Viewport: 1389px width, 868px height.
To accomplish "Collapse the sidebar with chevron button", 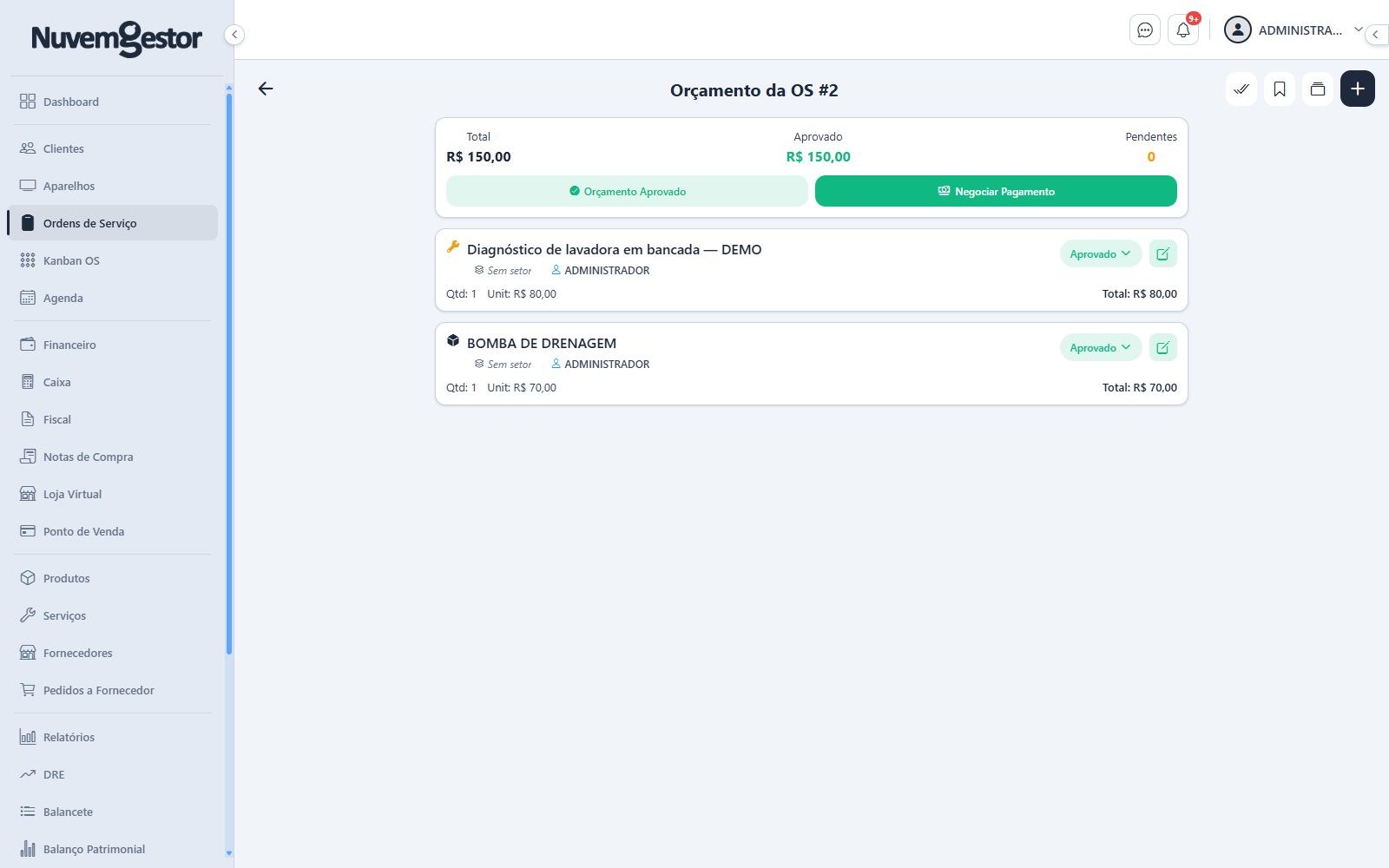I will tap(234, 35).
